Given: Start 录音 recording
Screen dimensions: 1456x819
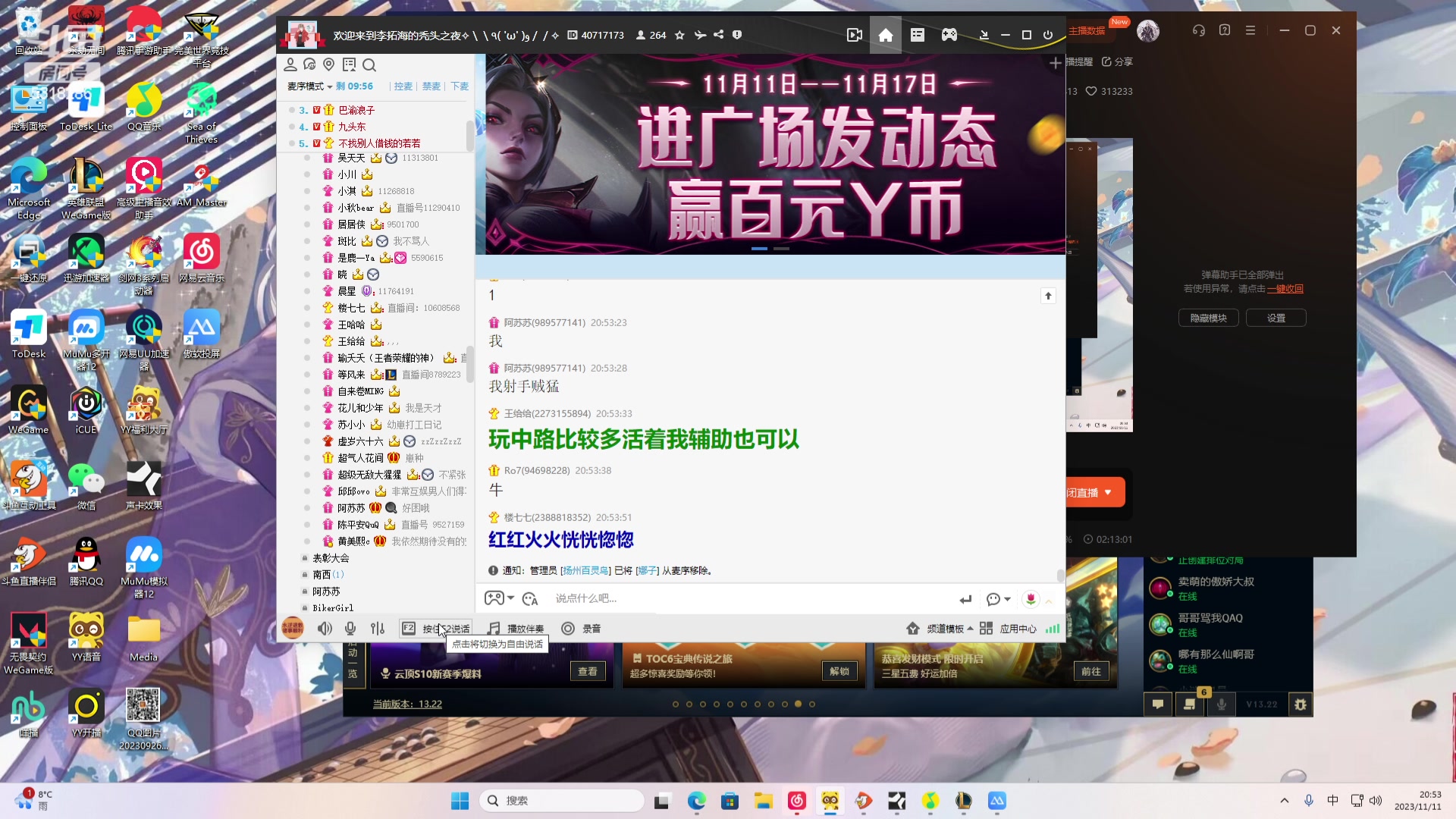Looking at the screenshot, I should pos(582,629).
